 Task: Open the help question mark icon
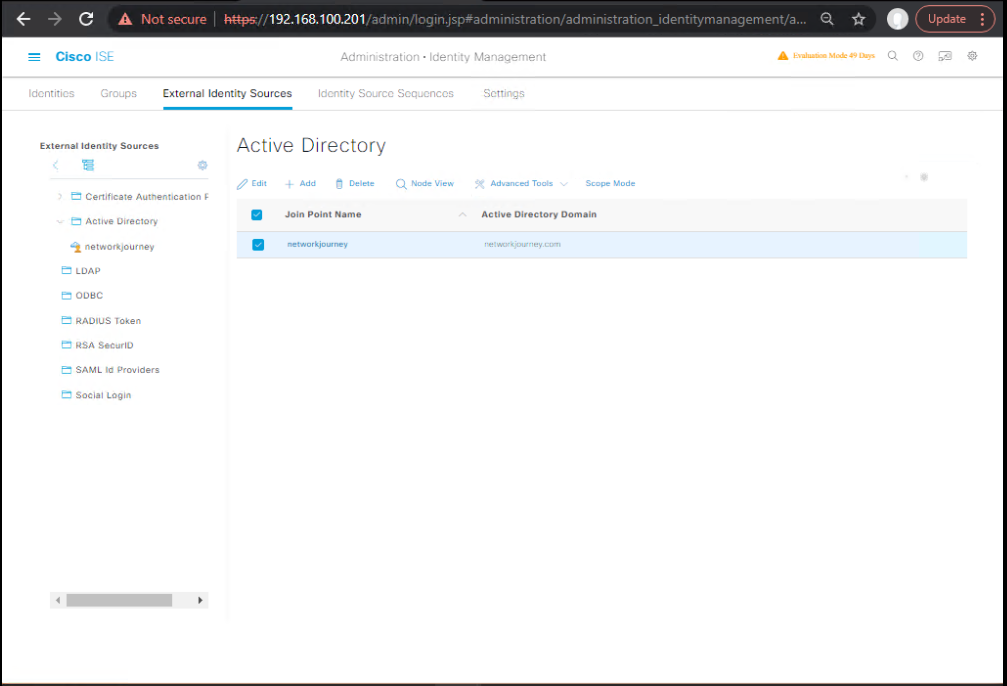918,56
